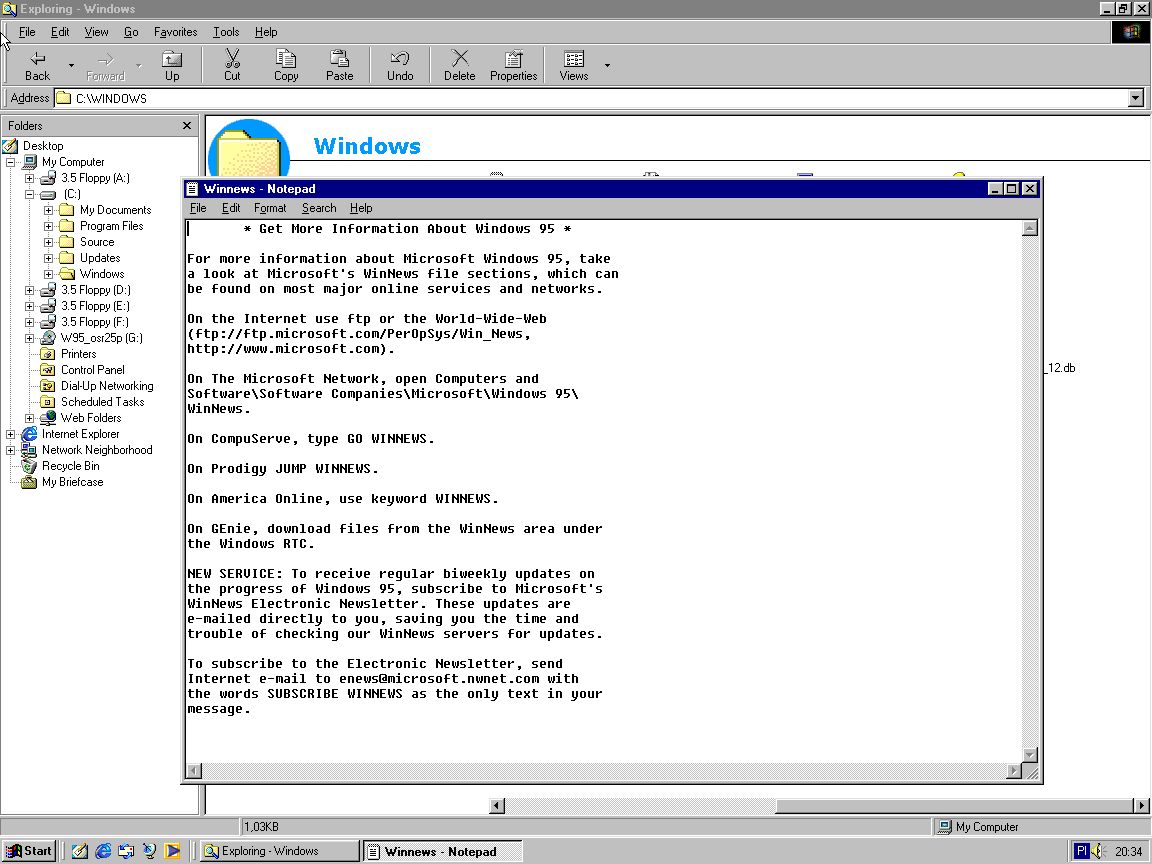
Task: Click the Pl keyboard language indicator
Action: pos(1081,851)
